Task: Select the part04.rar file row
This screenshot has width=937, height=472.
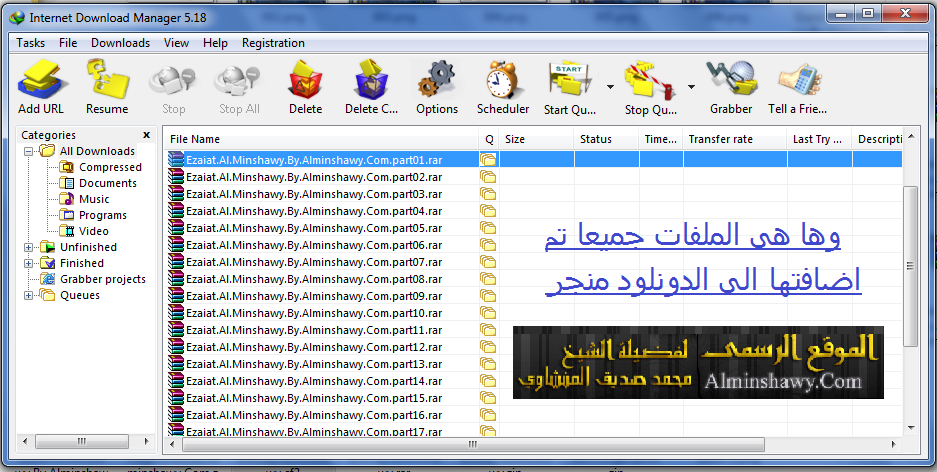Action: [532, 211]
